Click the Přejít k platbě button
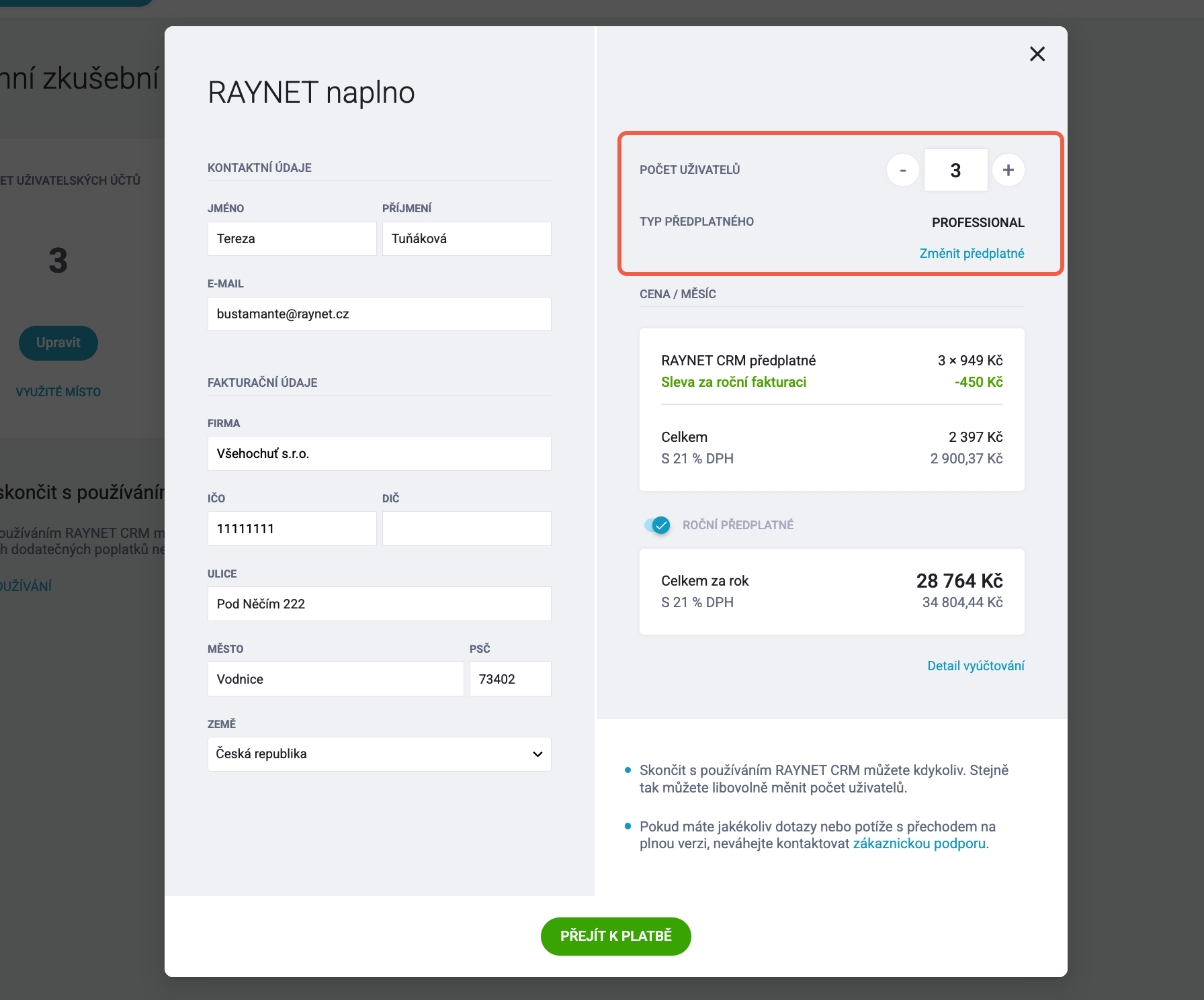The height and width of the screenshot is (1000, 1204). coord(616,936)
